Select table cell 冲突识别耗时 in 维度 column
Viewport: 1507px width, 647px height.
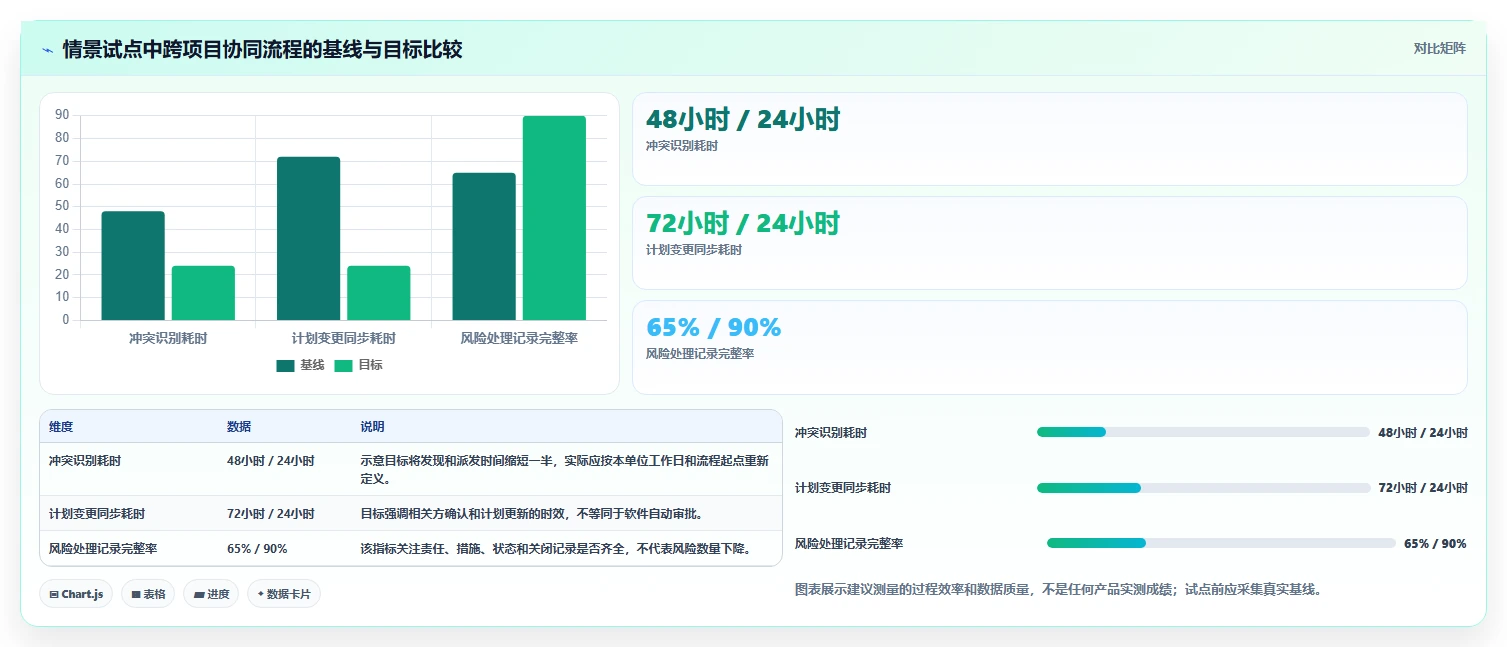85,461
